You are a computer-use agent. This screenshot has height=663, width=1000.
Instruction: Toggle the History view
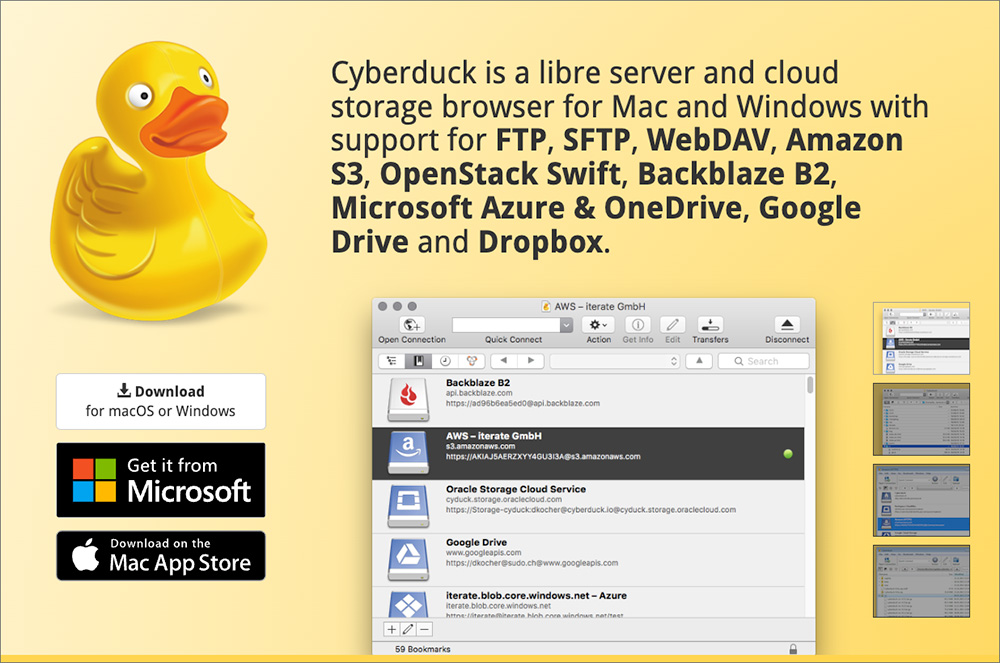pos(446,360)
